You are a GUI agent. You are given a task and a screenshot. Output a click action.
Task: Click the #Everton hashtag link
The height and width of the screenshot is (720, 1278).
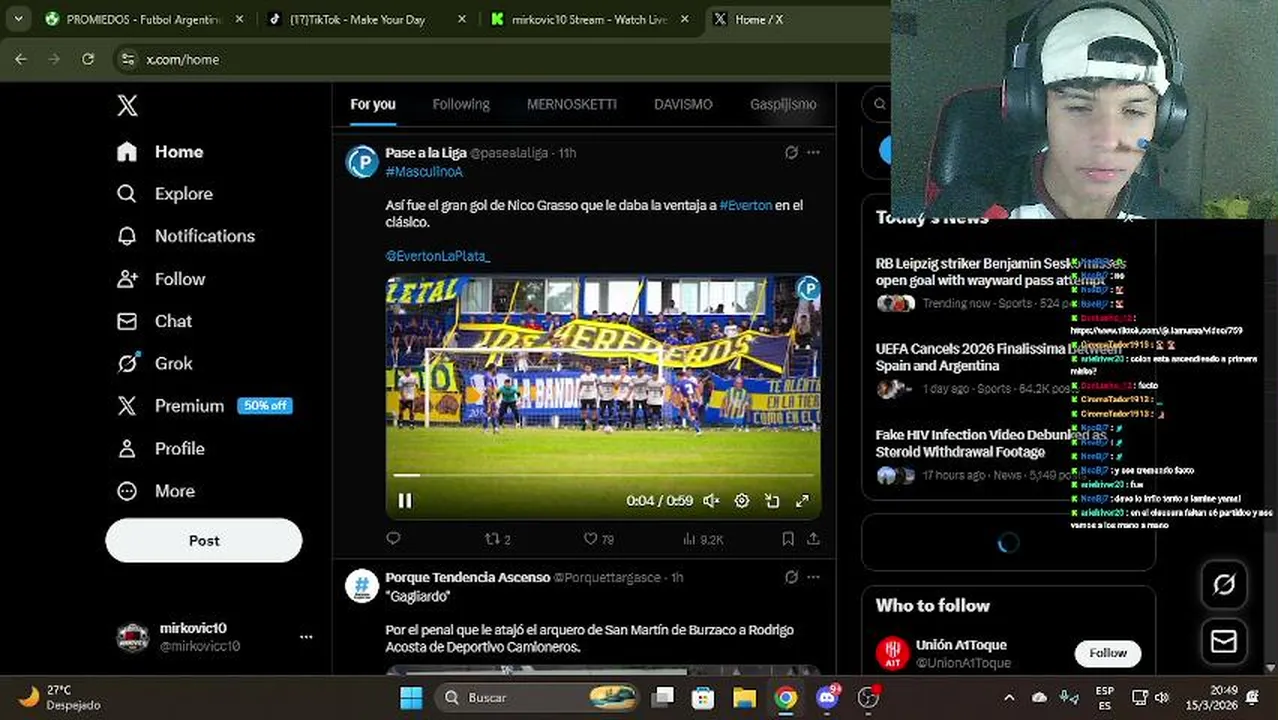coord(746,205)
